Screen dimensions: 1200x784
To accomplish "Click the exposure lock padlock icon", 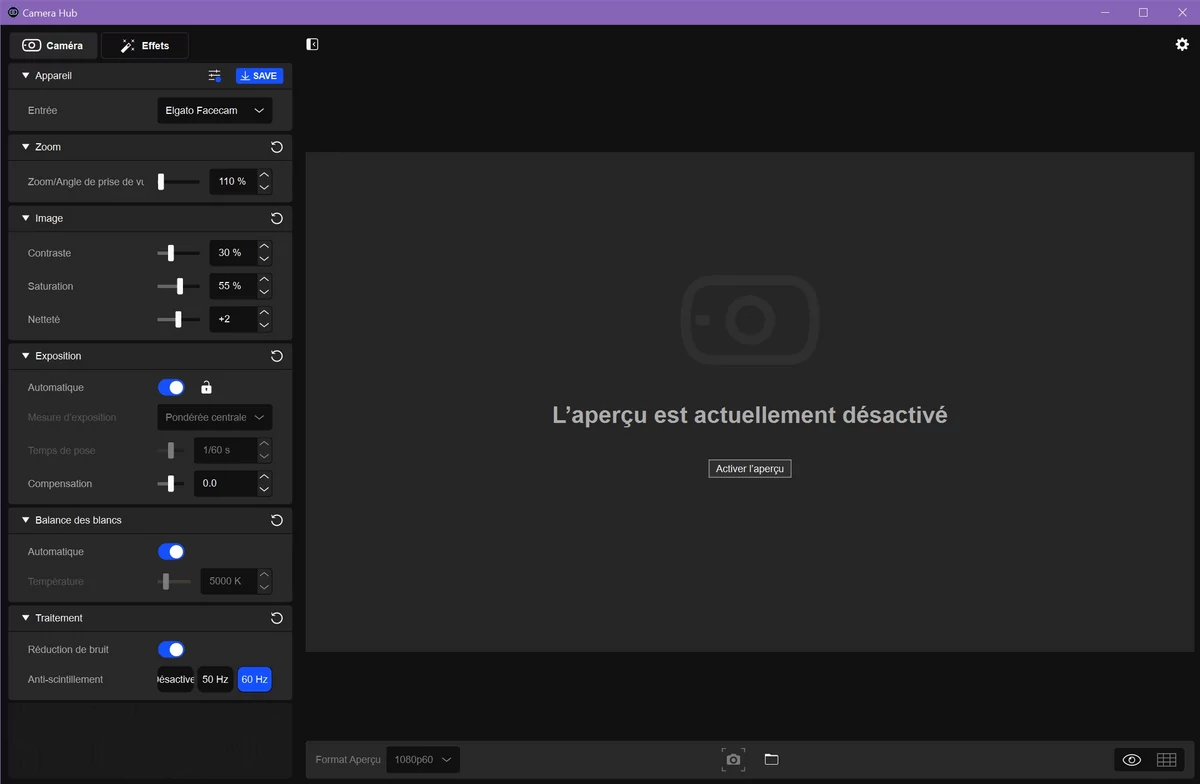I will (206, 388).
